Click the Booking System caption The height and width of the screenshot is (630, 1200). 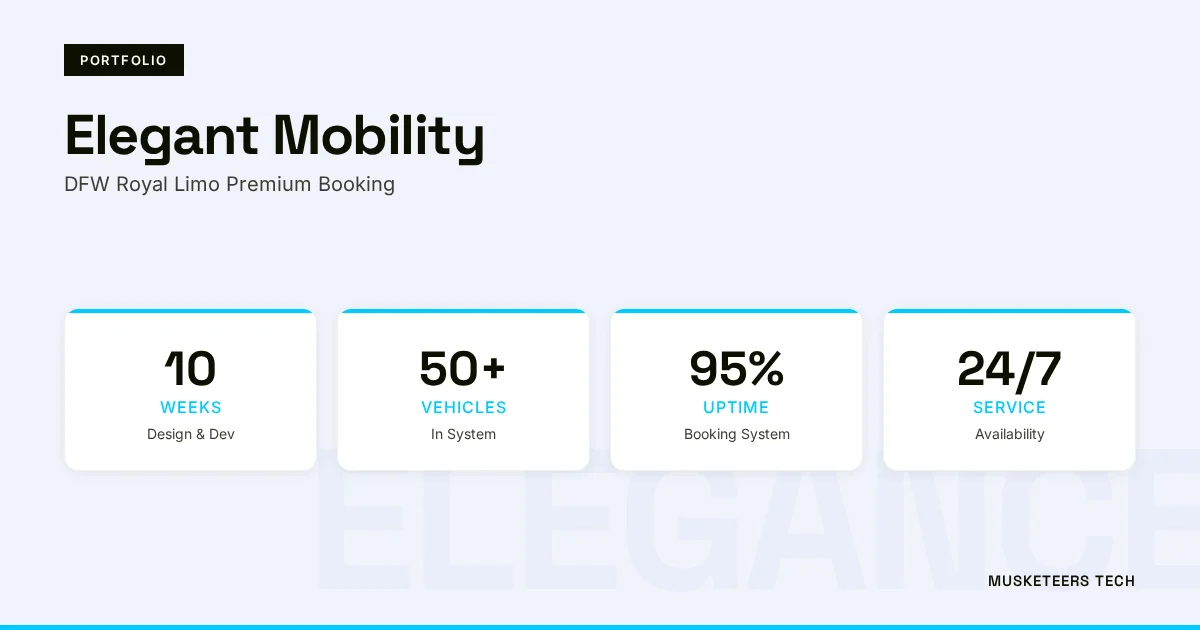pyautogui.click(x=737, y=434)
